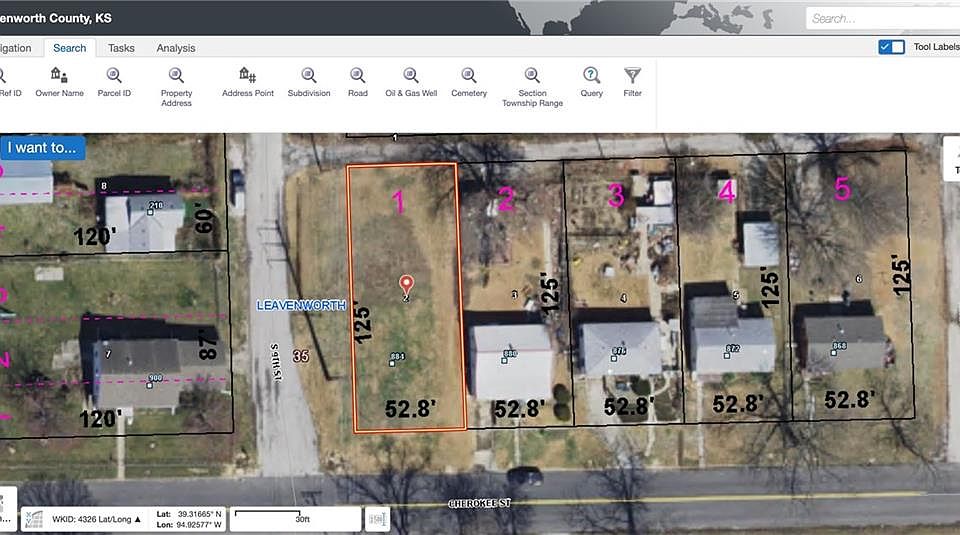Click address point marker 876

614,357
